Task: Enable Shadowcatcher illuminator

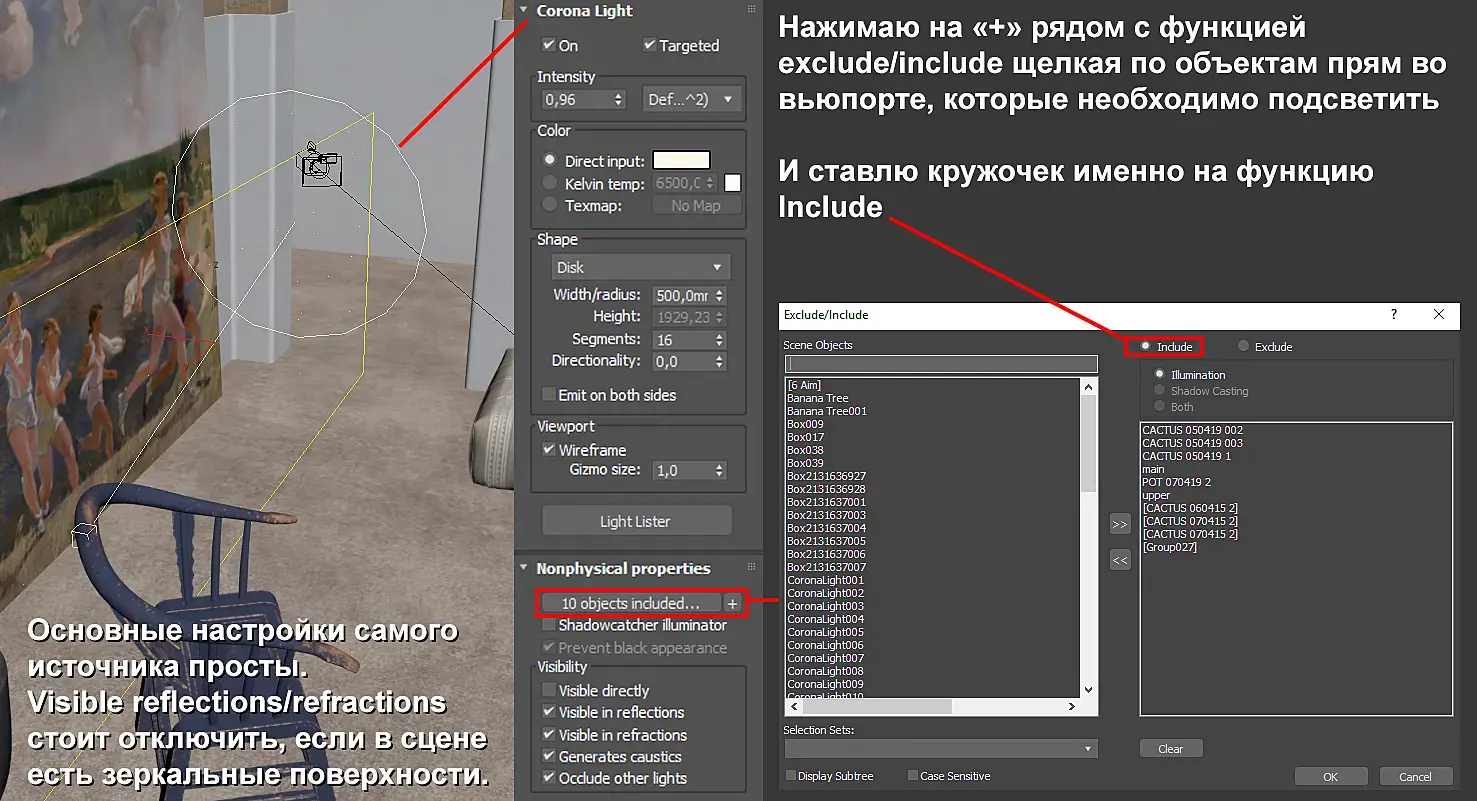Action: pyautogui.click(x=548, y=625)
